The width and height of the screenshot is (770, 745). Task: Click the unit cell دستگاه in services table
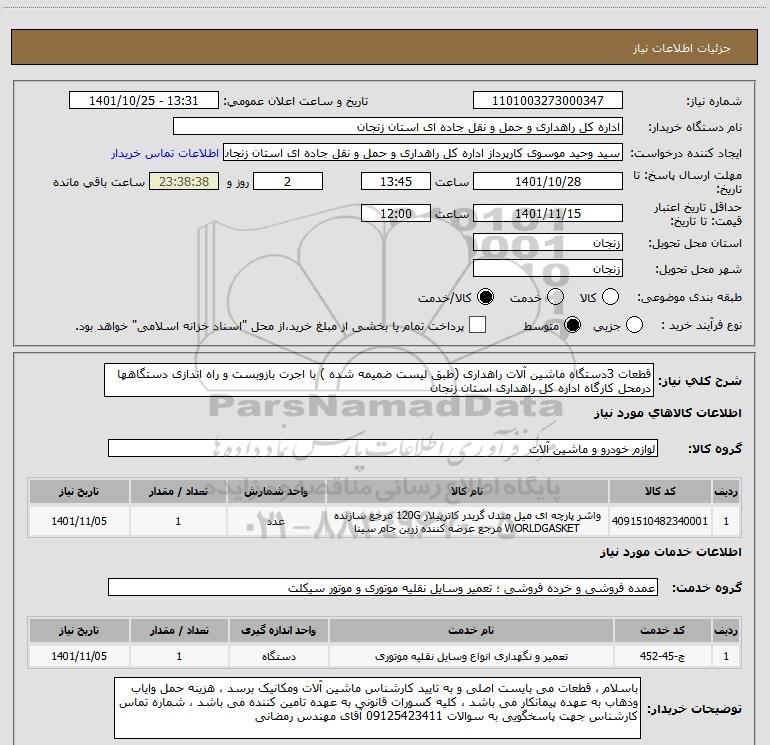click(278, 656)
